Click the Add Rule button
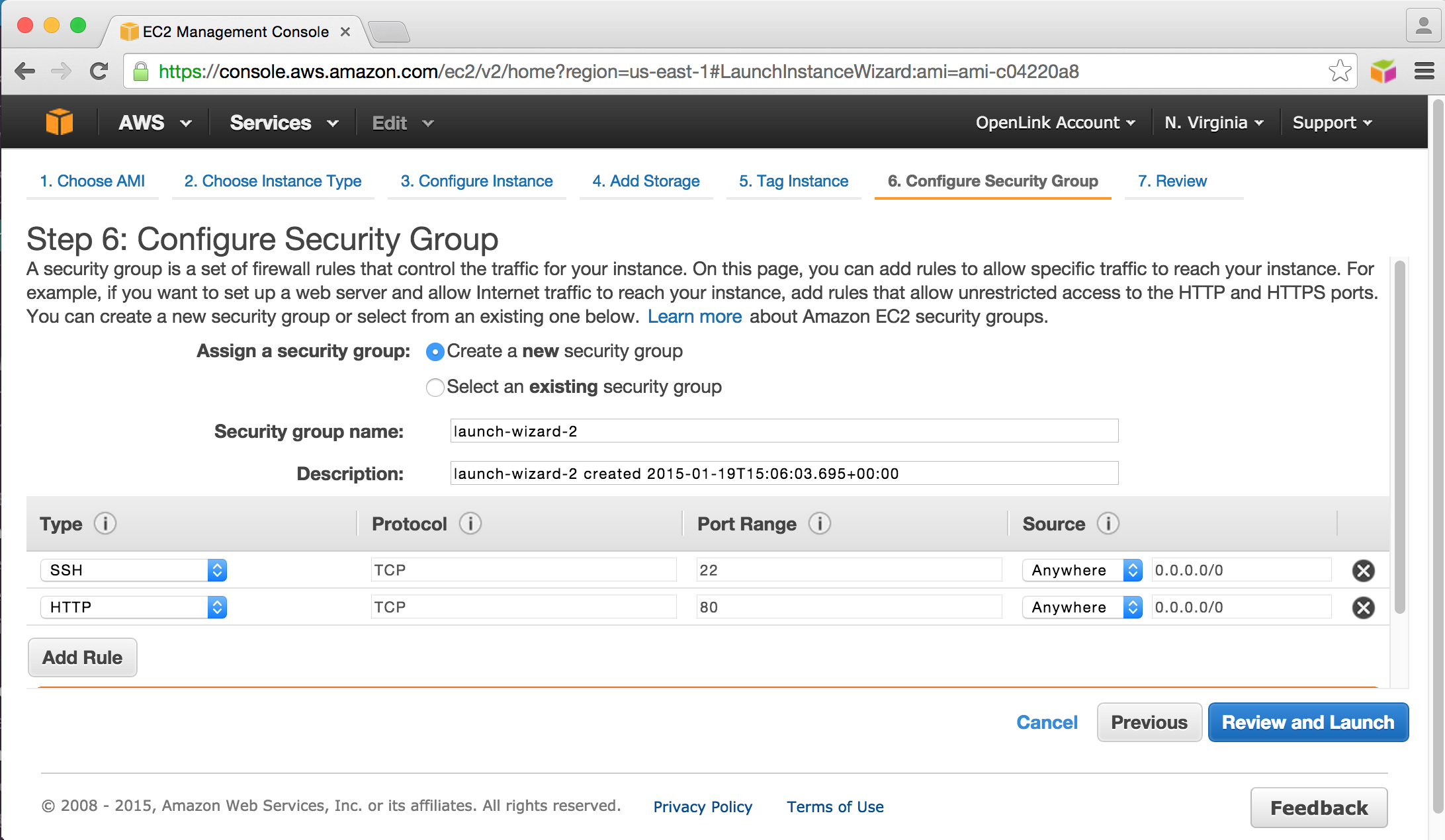The image size is (1445, 840). click(83, 657)
